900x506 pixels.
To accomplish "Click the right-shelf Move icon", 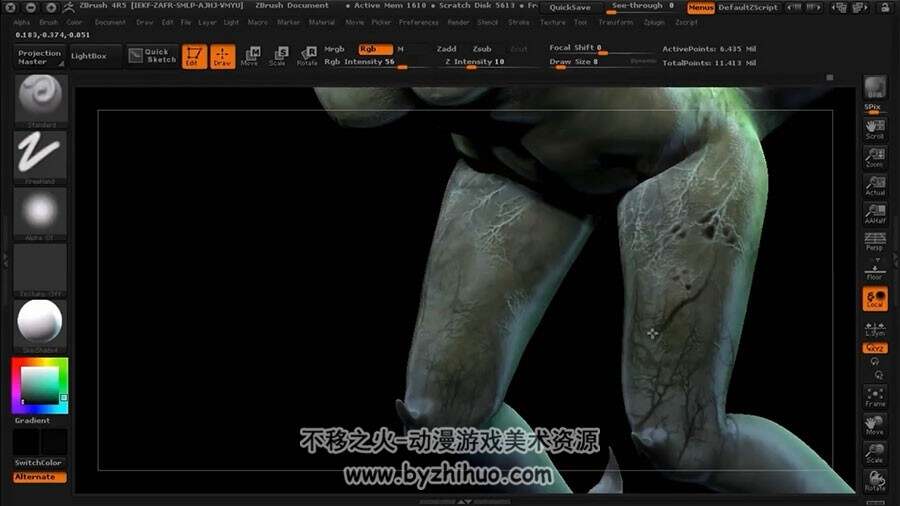I will coord(875,425).
